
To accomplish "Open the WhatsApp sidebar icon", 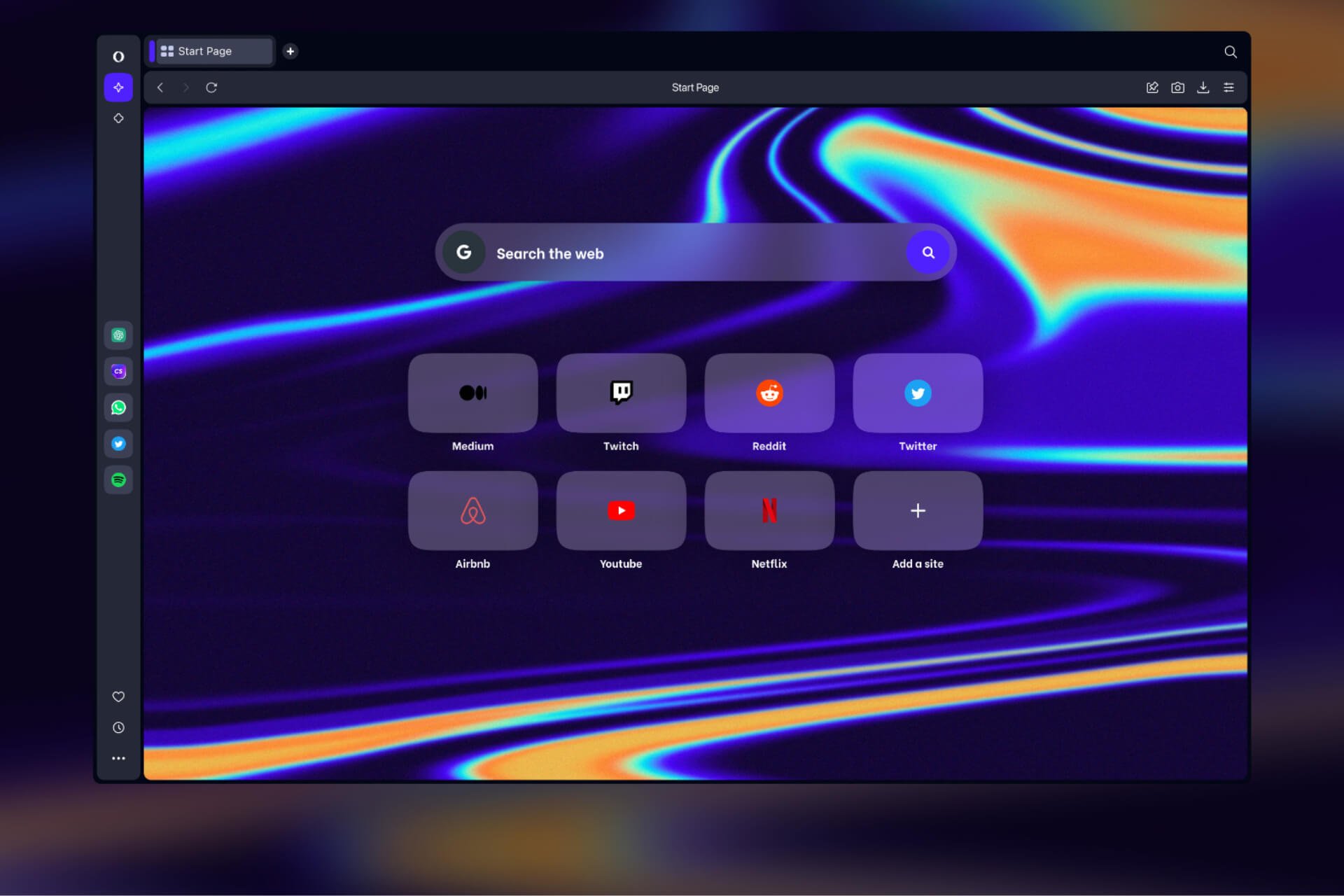I will (118, 407).
